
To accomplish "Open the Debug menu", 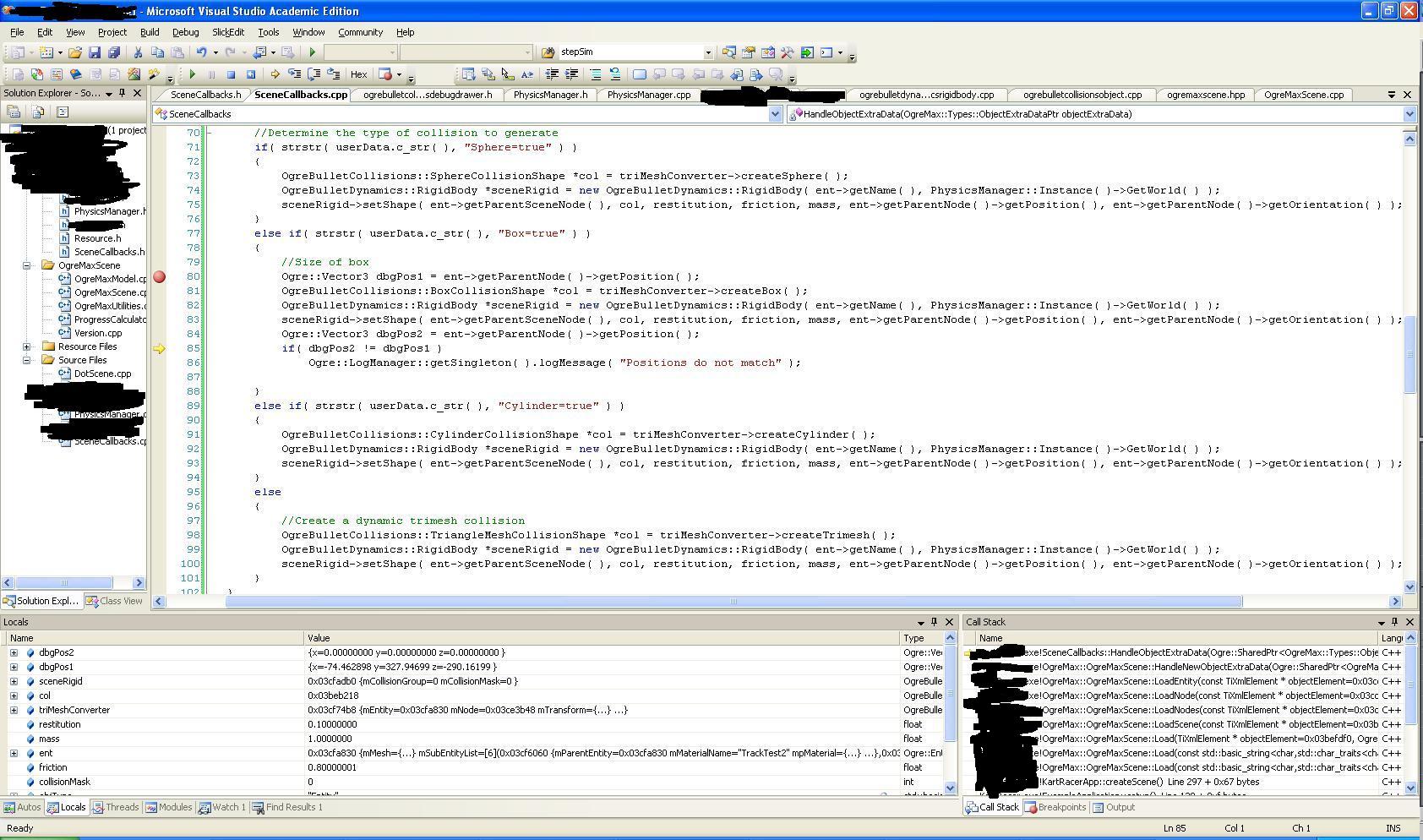I will 185,32.
